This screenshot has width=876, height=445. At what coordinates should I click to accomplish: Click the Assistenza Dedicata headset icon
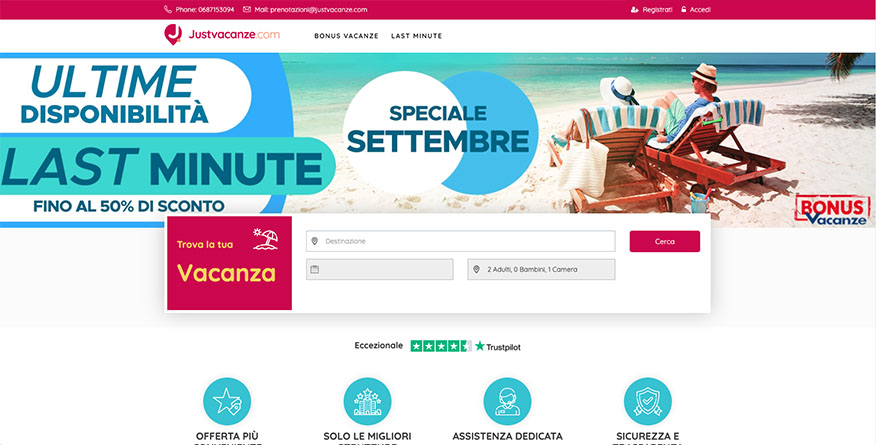(x=507, y=401)
